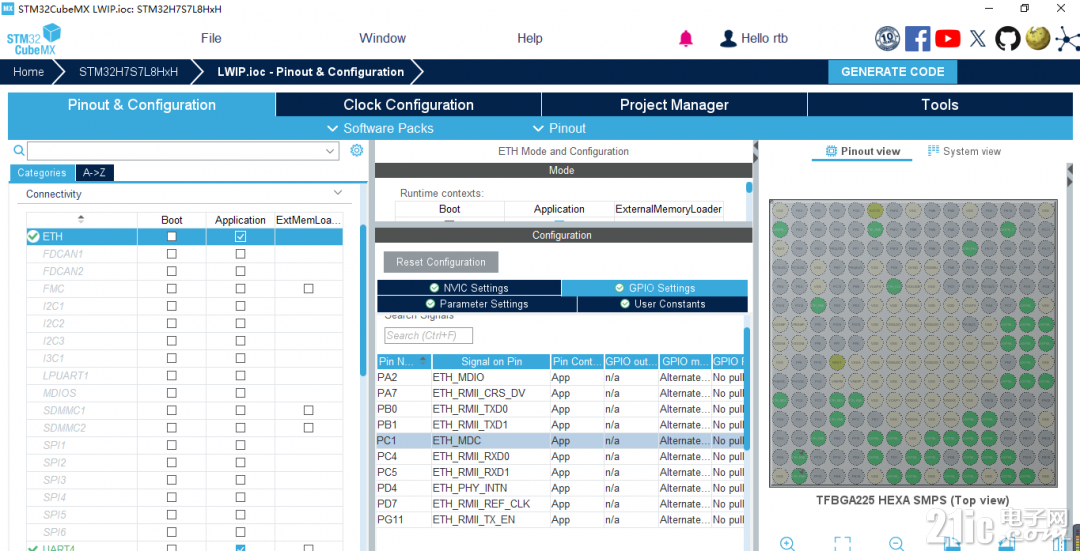Open the GitHub repository icon
Screen dimensions: 1080x551
click(1008, 39)
